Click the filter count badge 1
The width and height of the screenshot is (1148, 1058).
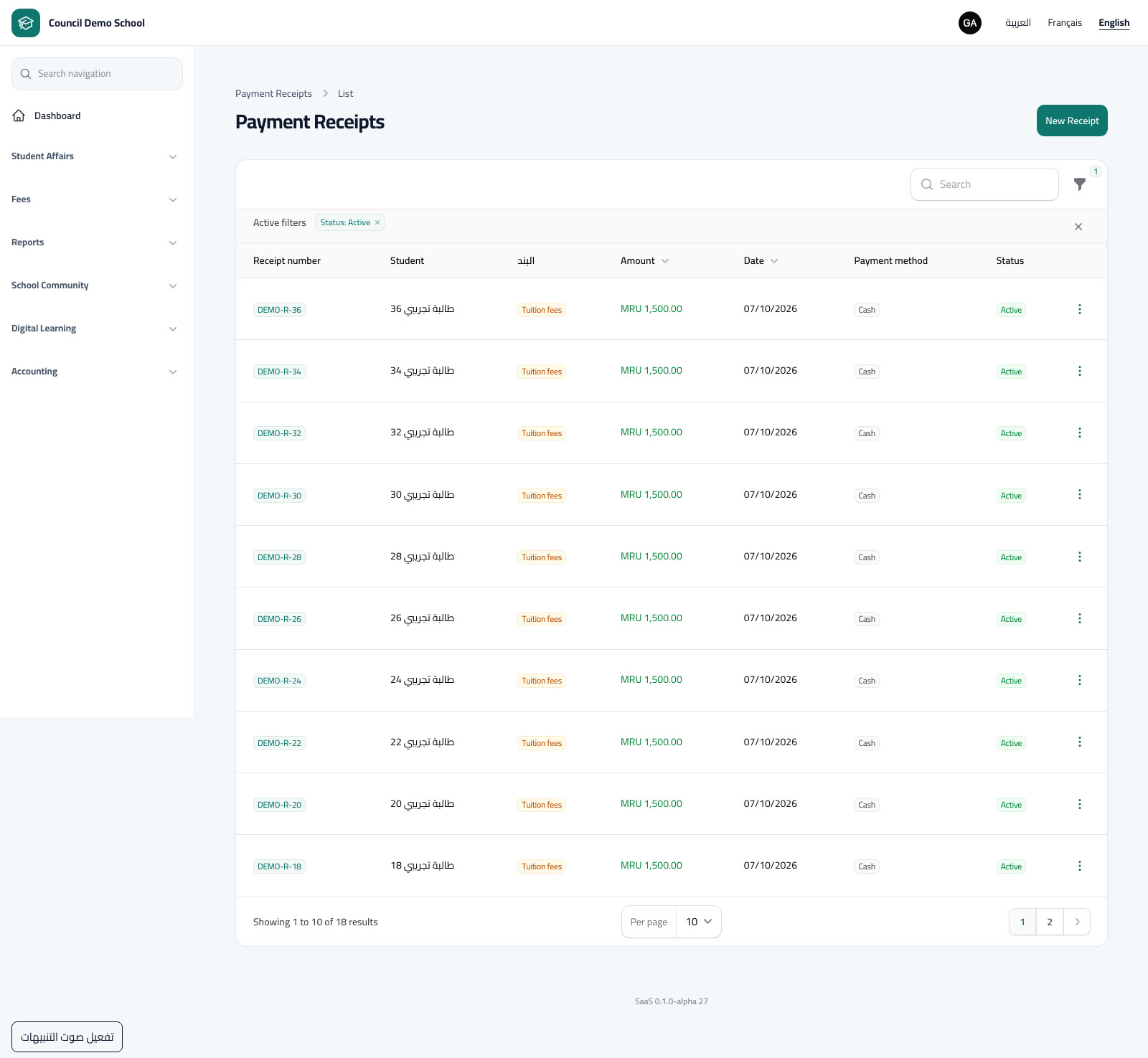coord(1096,171)
